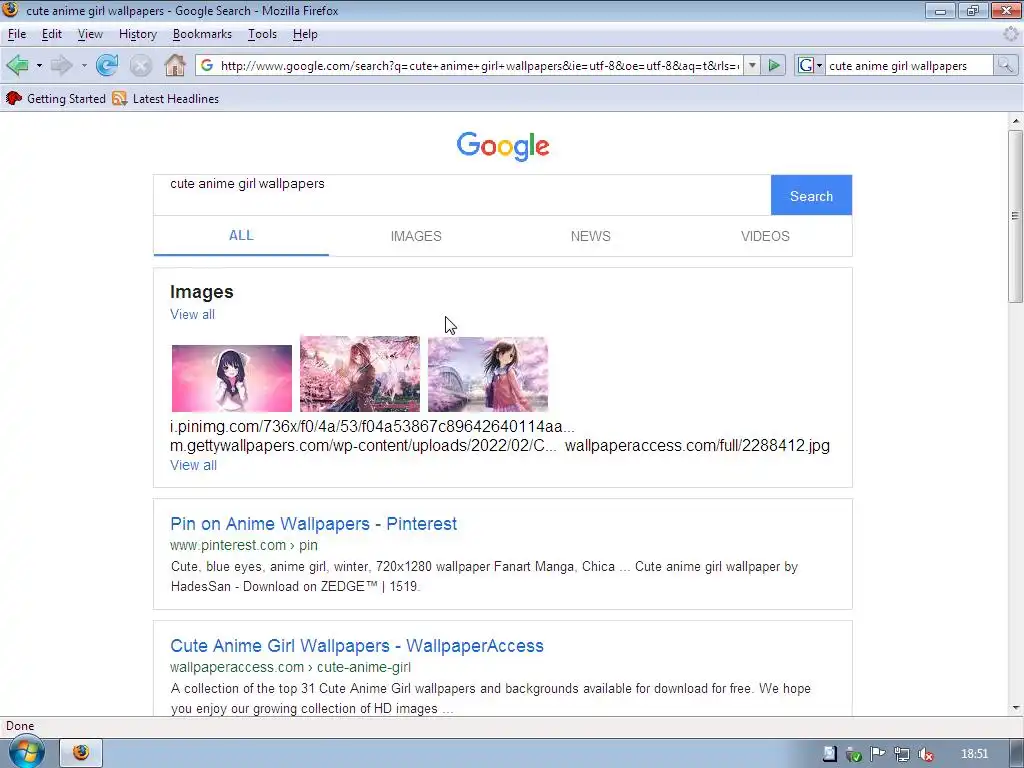Open the network connection tray icon
The height and width of the screenshot is (768, 1024).
click(x=902, y=754)
